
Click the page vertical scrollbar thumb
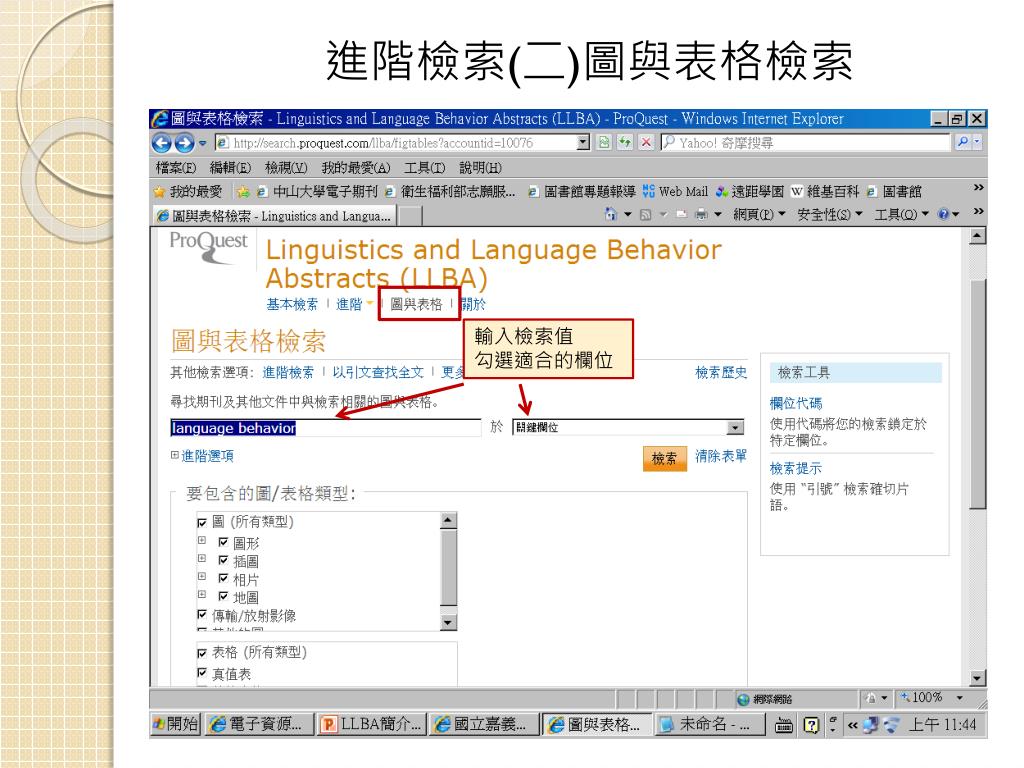pyautogui.click(x=978, y=394)
